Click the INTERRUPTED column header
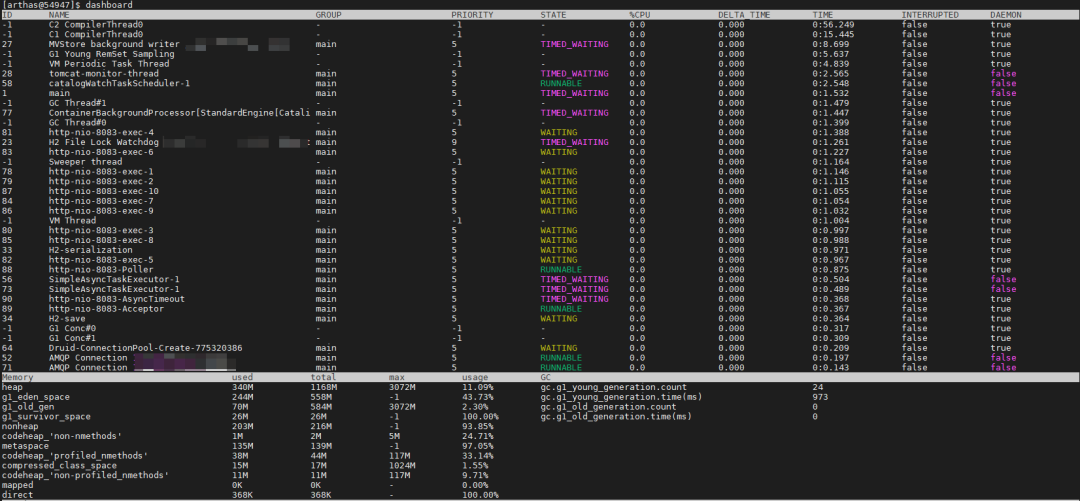Screen dimensions: 1080x501 coord(930,14)
